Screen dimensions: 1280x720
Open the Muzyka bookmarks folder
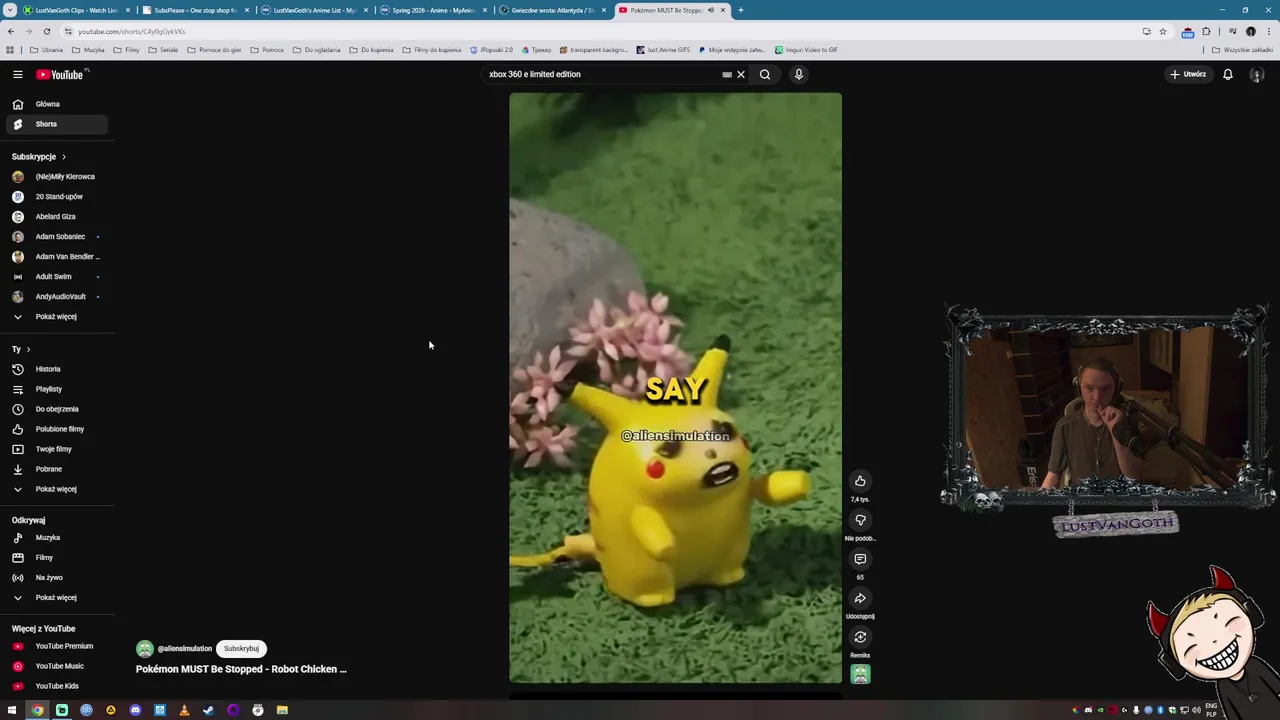tap(88, 50)
